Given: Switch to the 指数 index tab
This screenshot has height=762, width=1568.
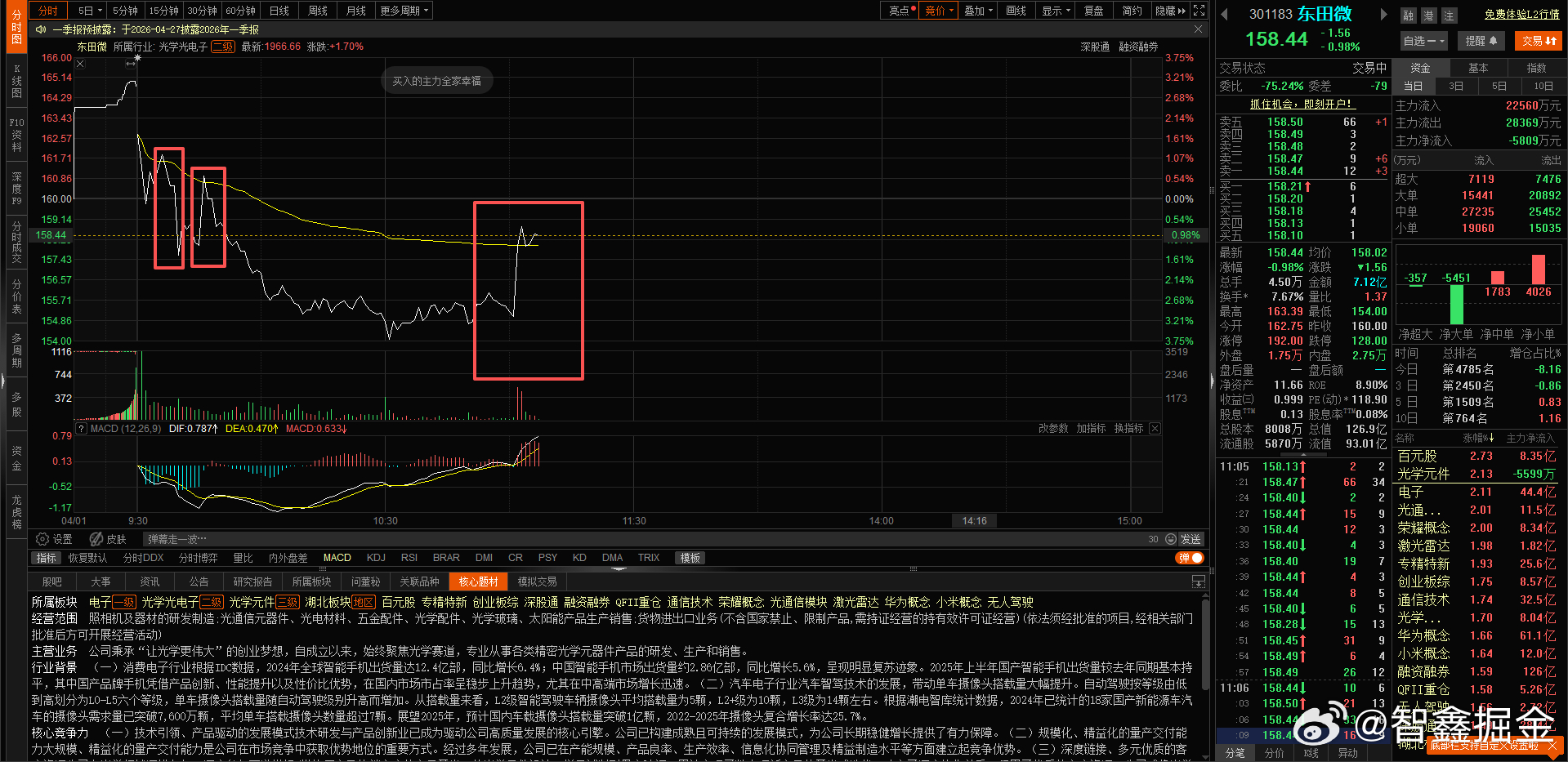Looking at the screenshot, I should tap(1536, 68).
